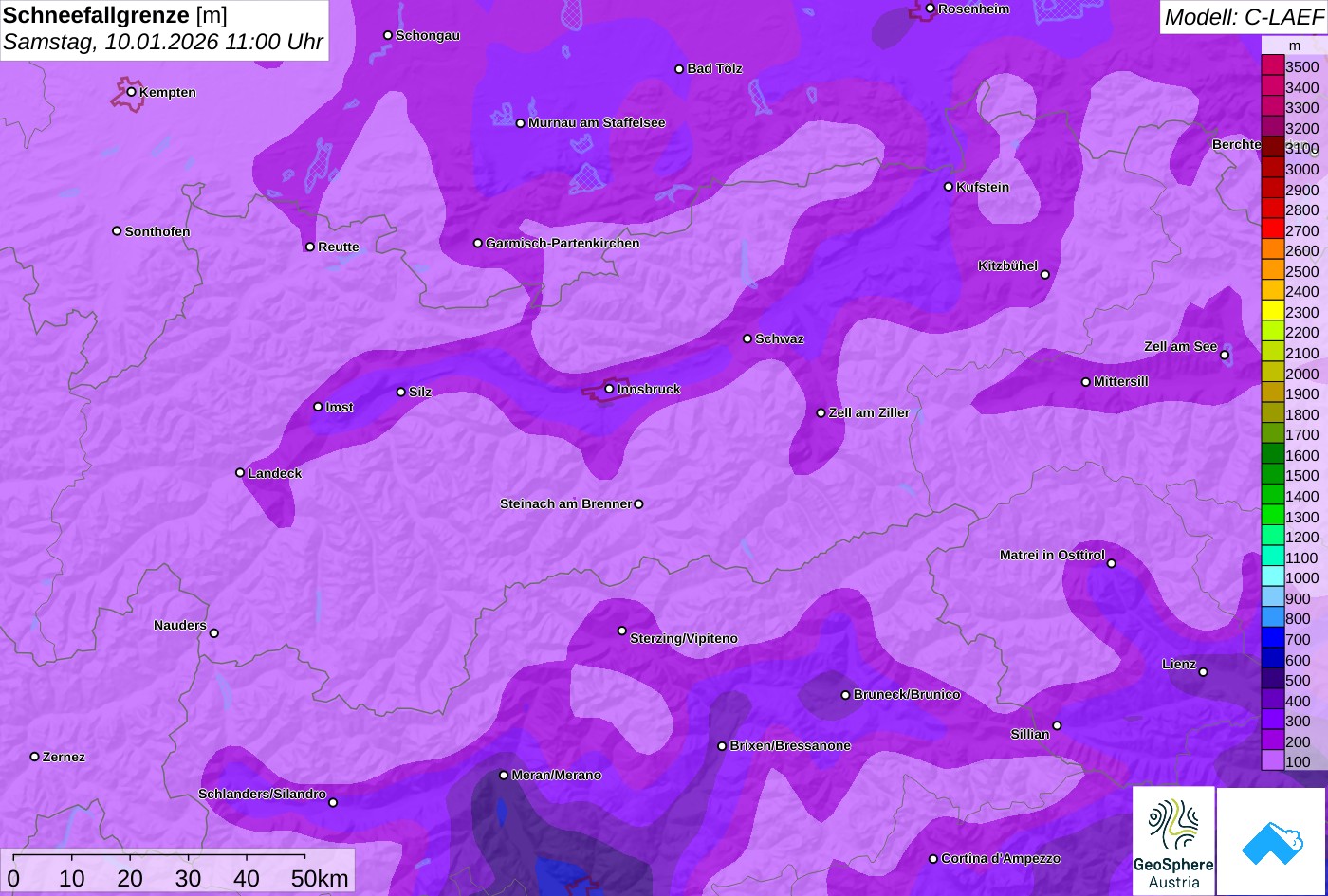Select the Schwaz location marker
The height and width of the screenshot is (896, 1328).
tap(747, 338)
